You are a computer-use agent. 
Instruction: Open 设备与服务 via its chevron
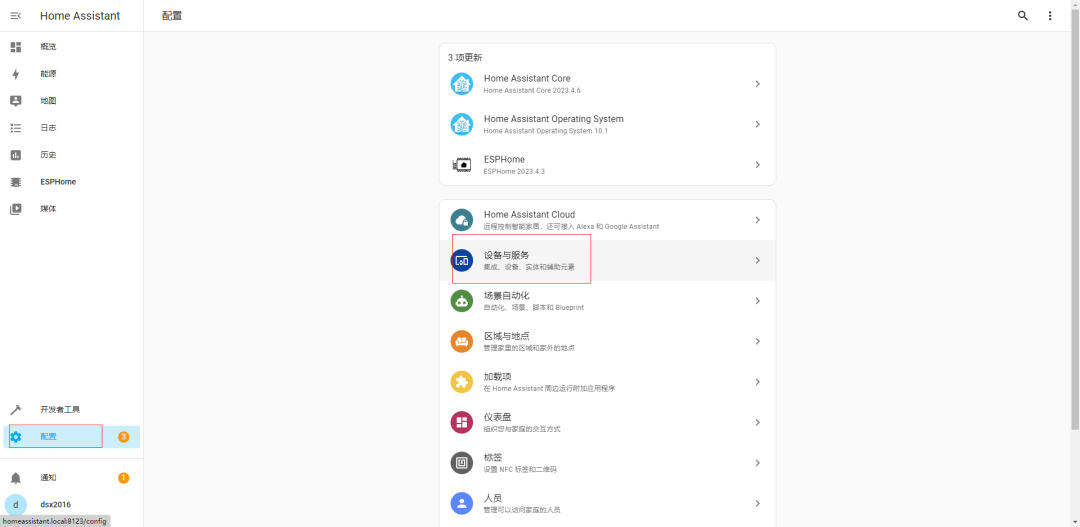(x=758, y=260)
